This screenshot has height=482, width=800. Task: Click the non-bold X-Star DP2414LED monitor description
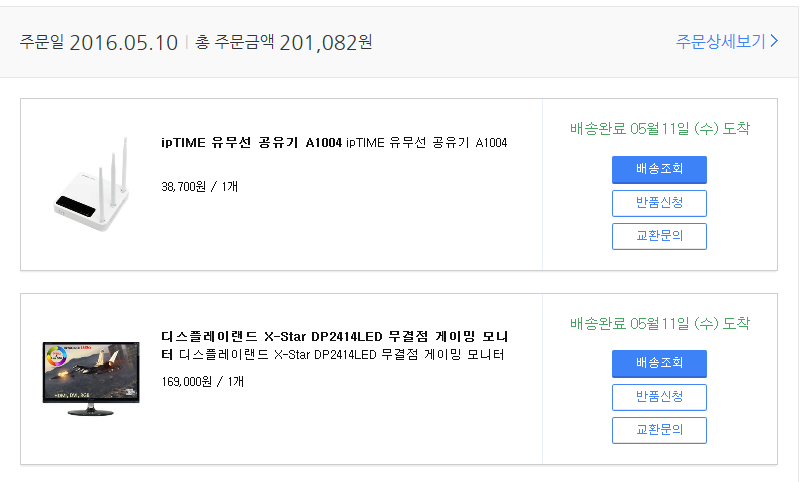340,355
